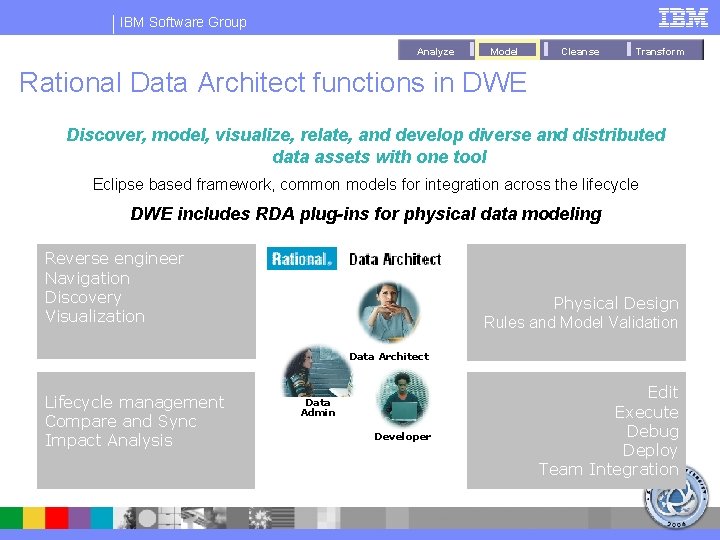Click 'Visualization' text in gray box

[x=95, y=316]
